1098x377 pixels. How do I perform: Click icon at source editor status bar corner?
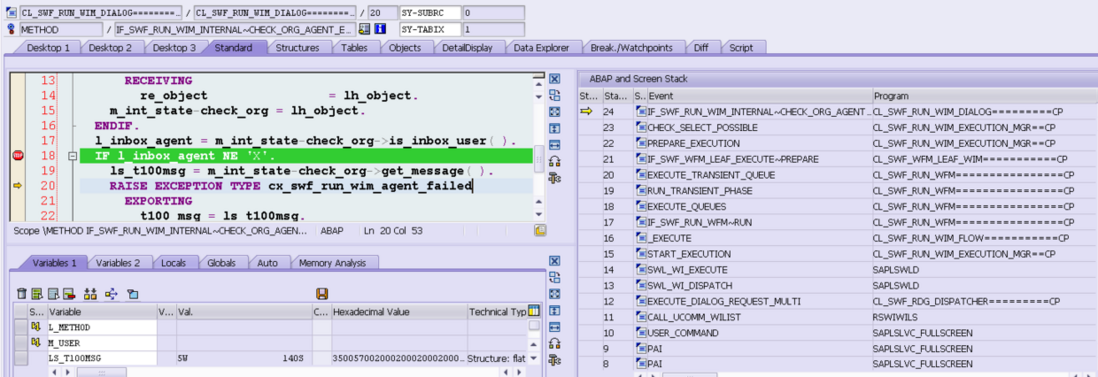coord(539,230)
